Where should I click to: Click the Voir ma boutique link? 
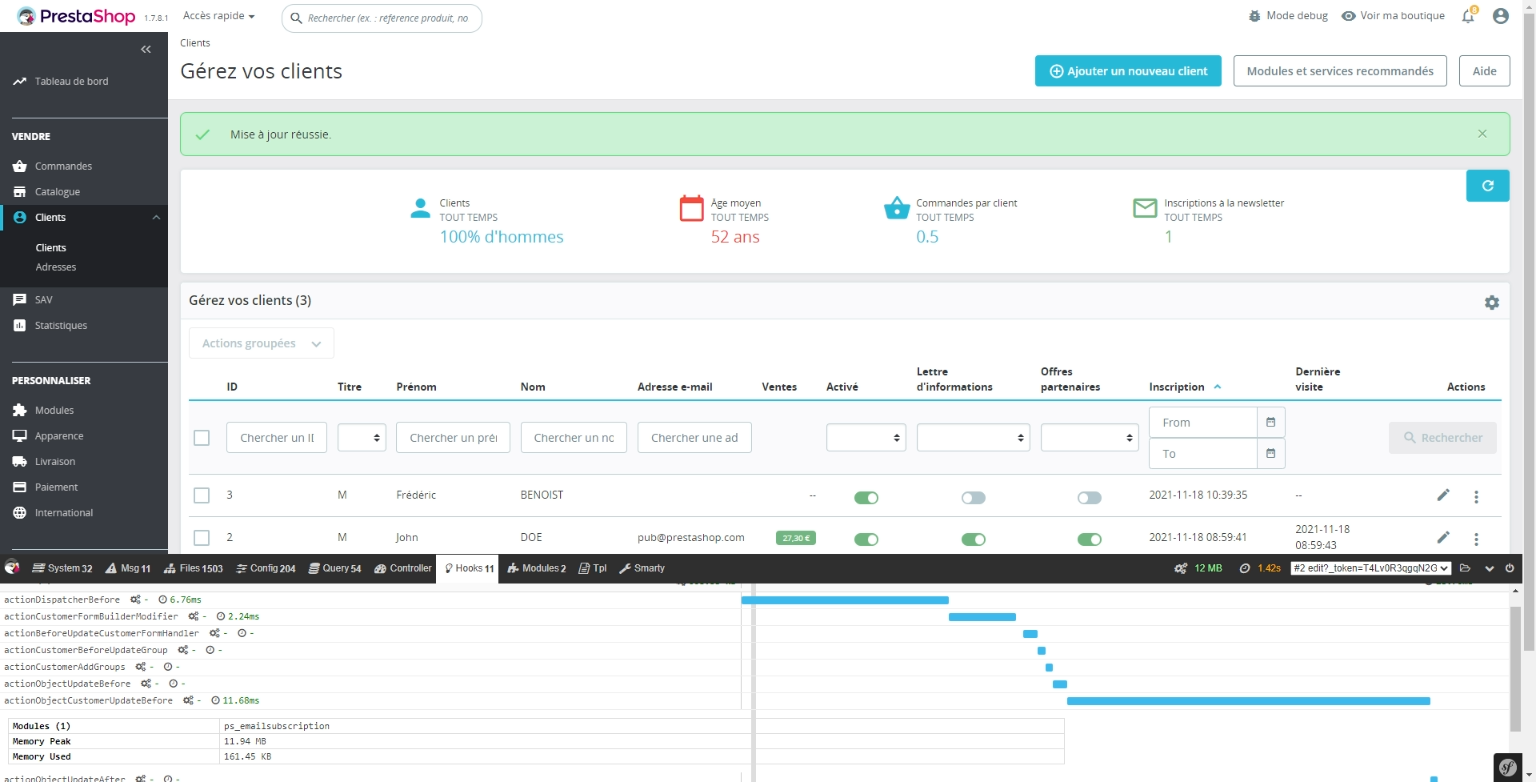click(x=1393, y=16)
